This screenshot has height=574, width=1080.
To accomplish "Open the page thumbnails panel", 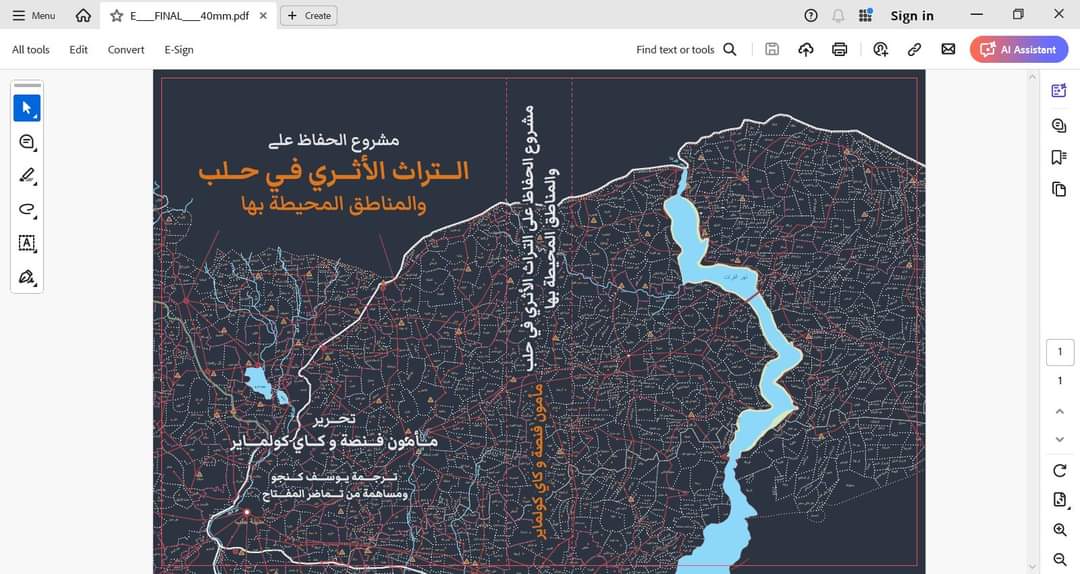I will tap(1059, 189).
